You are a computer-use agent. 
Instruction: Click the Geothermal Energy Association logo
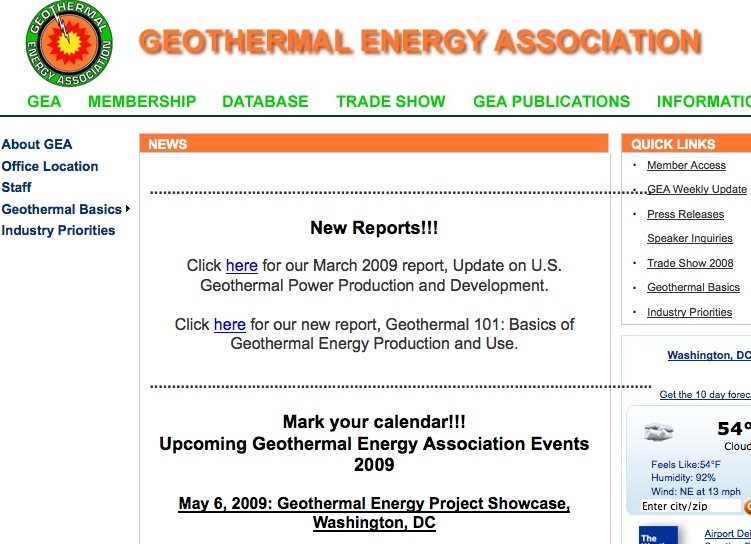coord(69,43)
